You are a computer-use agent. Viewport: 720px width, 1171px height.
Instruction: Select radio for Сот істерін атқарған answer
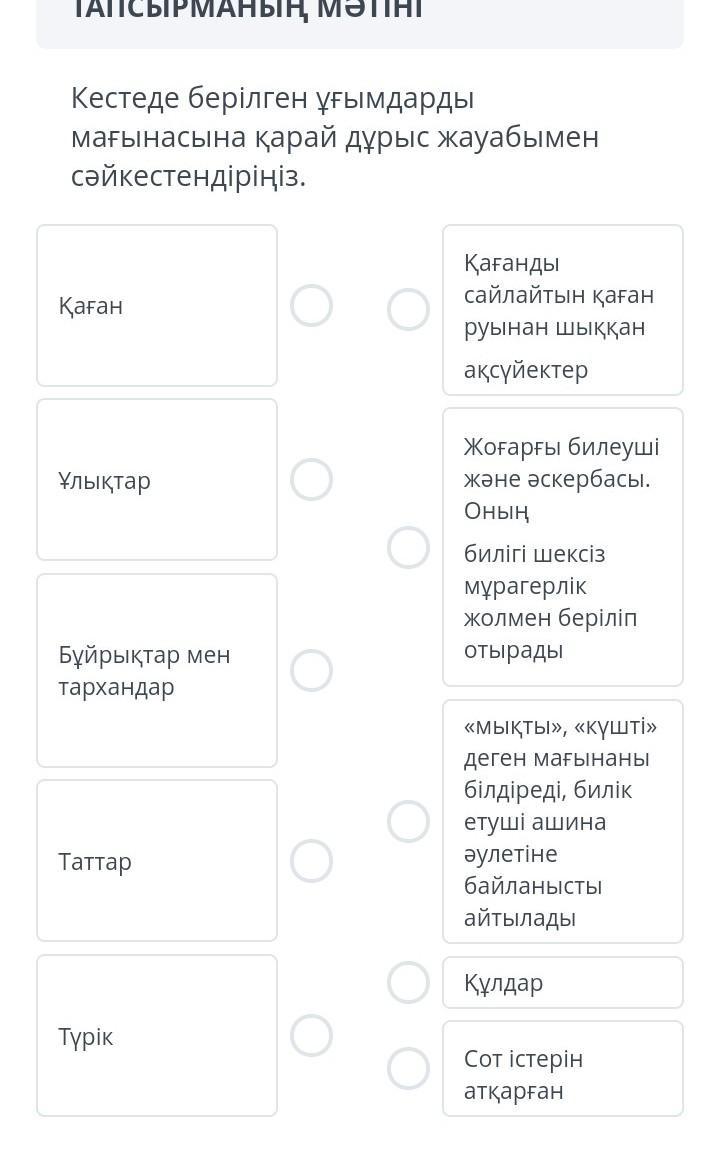click(408, 1068)
